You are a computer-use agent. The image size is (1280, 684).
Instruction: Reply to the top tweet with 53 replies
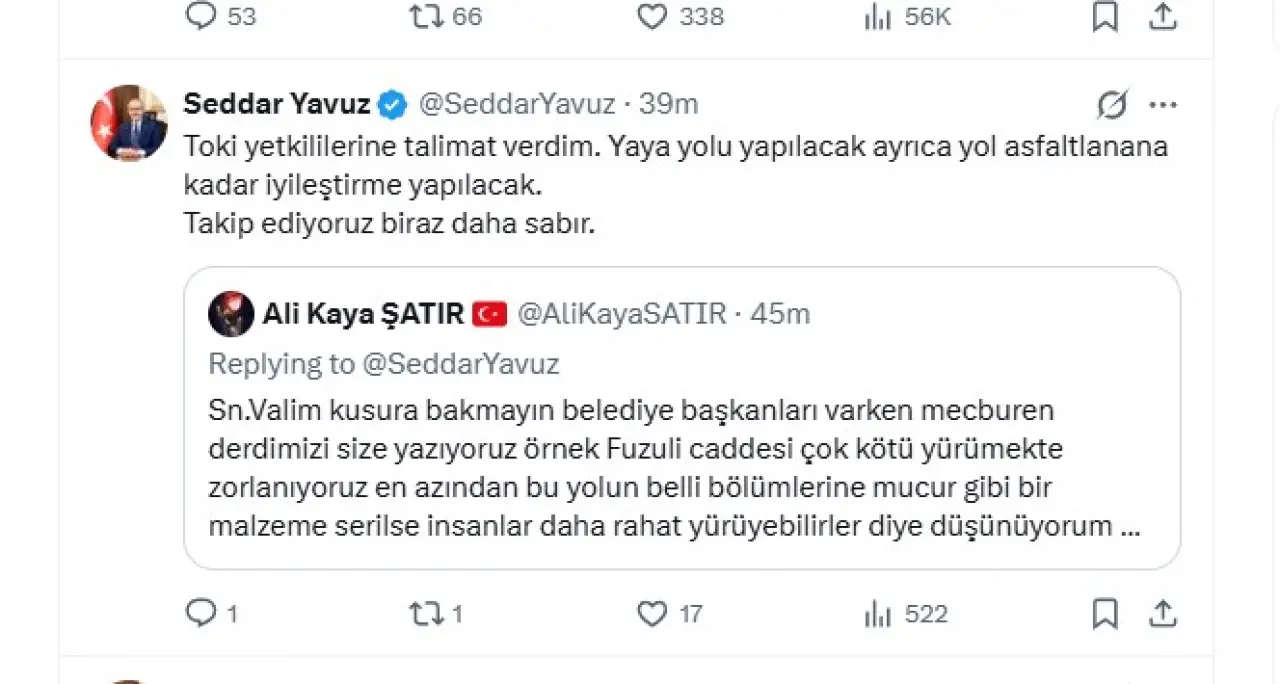pyautogui.click(x=202, y=16)
